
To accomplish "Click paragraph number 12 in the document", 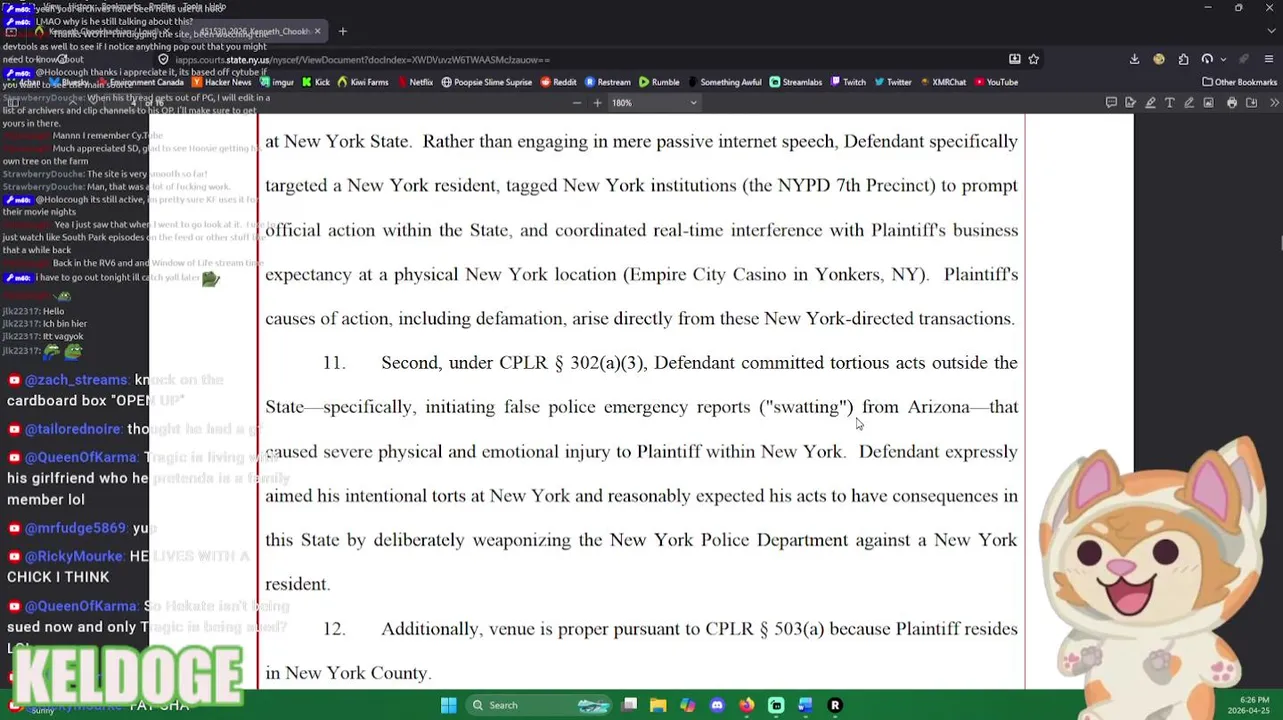I will point(333,629).
